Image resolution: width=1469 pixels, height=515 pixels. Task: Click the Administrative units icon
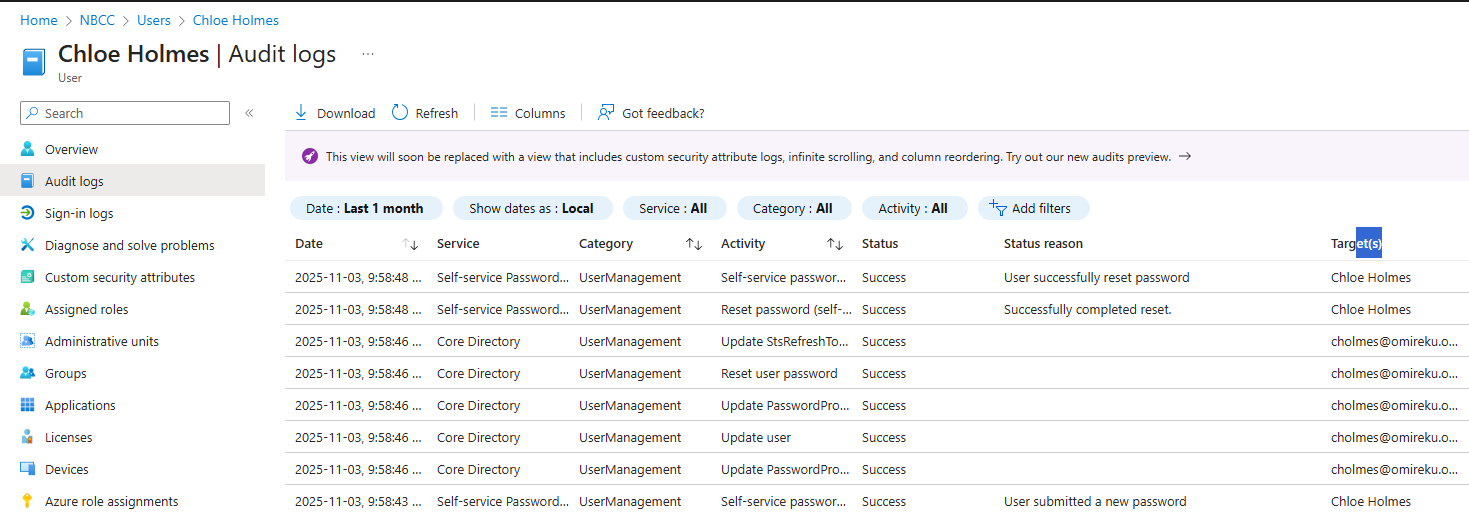click(27, 341)
